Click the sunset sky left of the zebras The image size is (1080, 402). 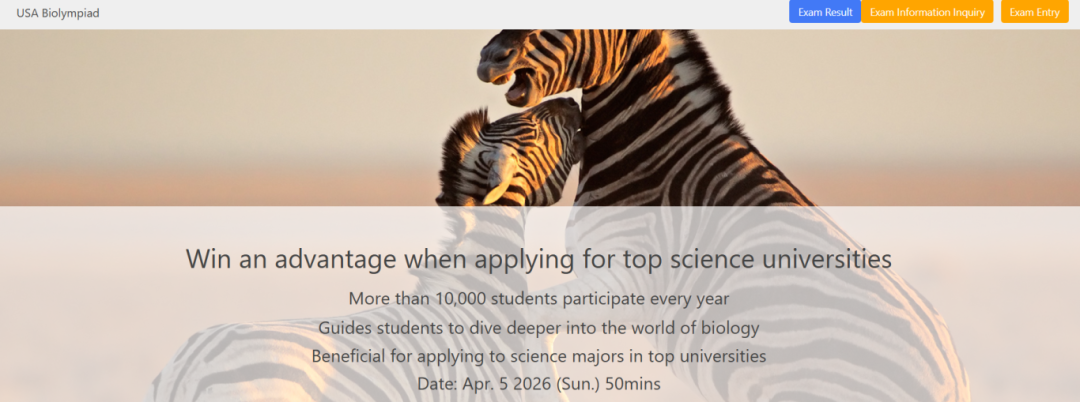pyautogui.click(x=200, y=110)
